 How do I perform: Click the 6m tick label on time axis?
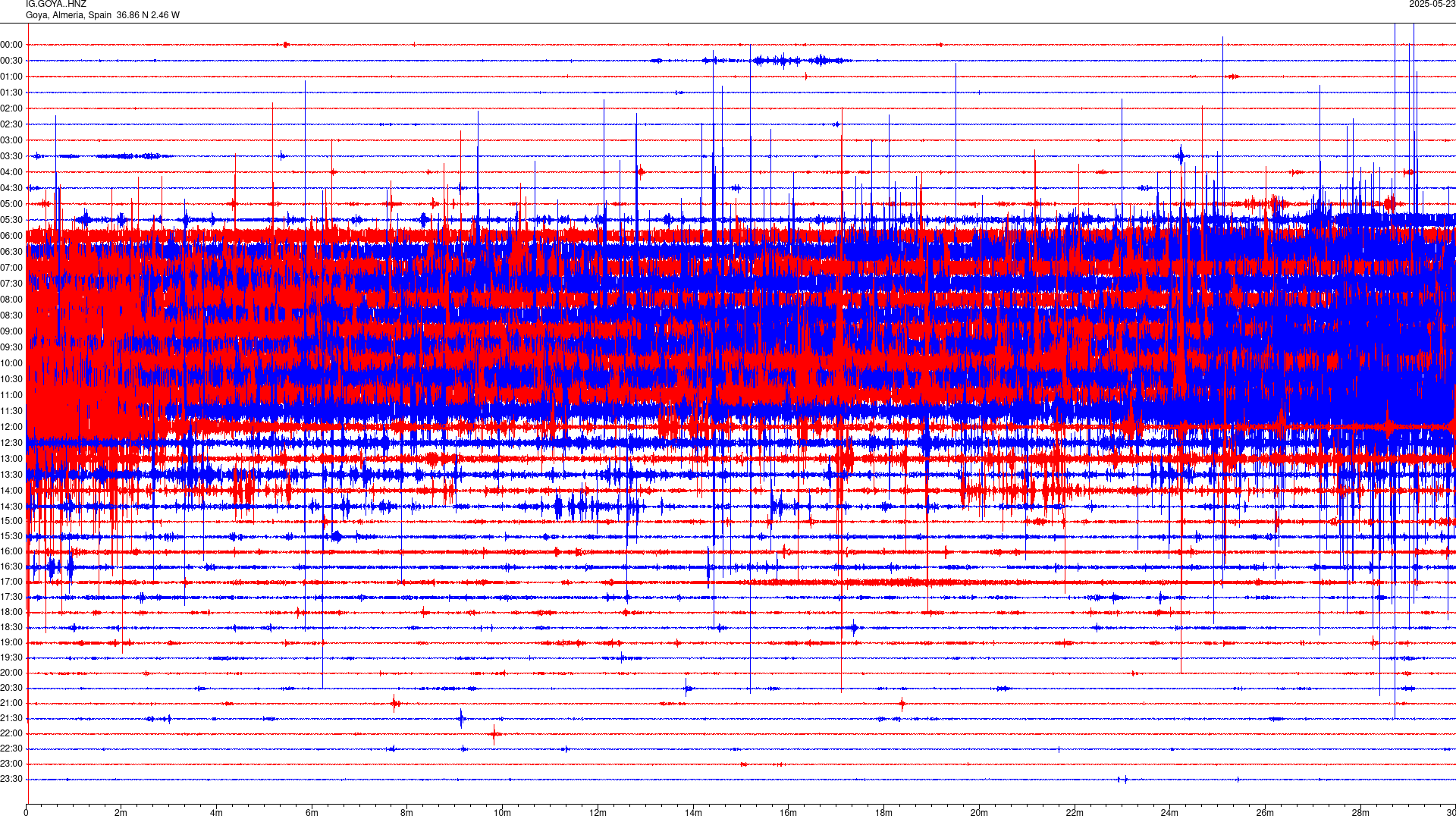coord(312,814)
